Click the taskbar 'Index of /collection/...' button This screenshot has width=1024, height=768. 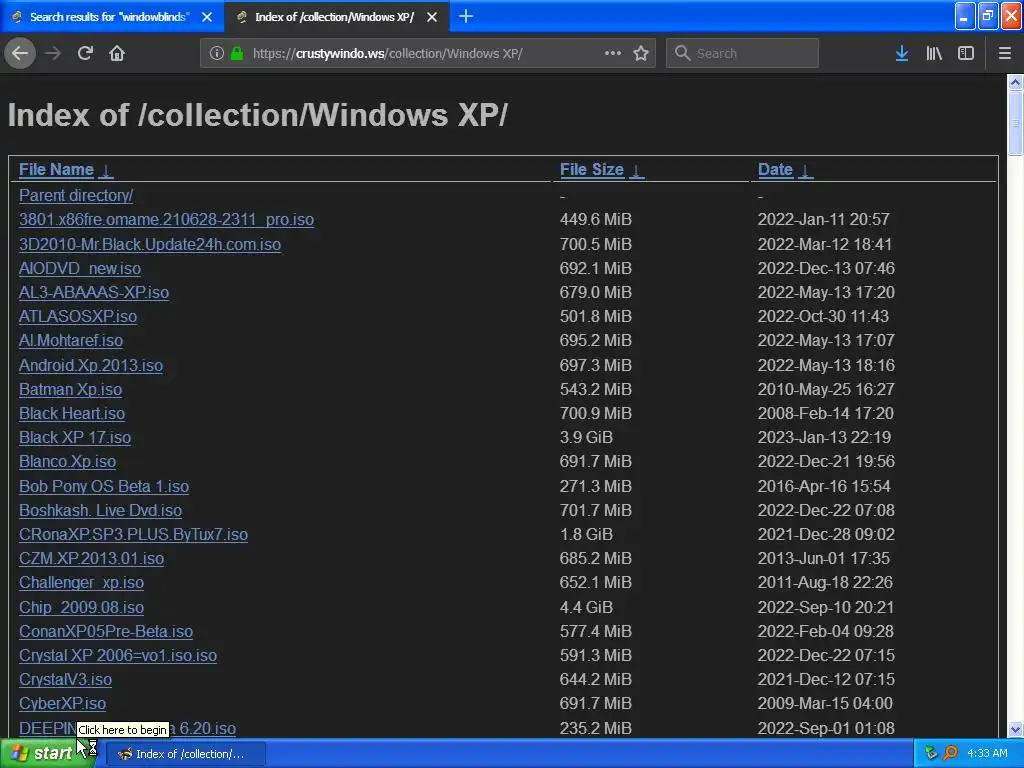[x=184, y=754]
